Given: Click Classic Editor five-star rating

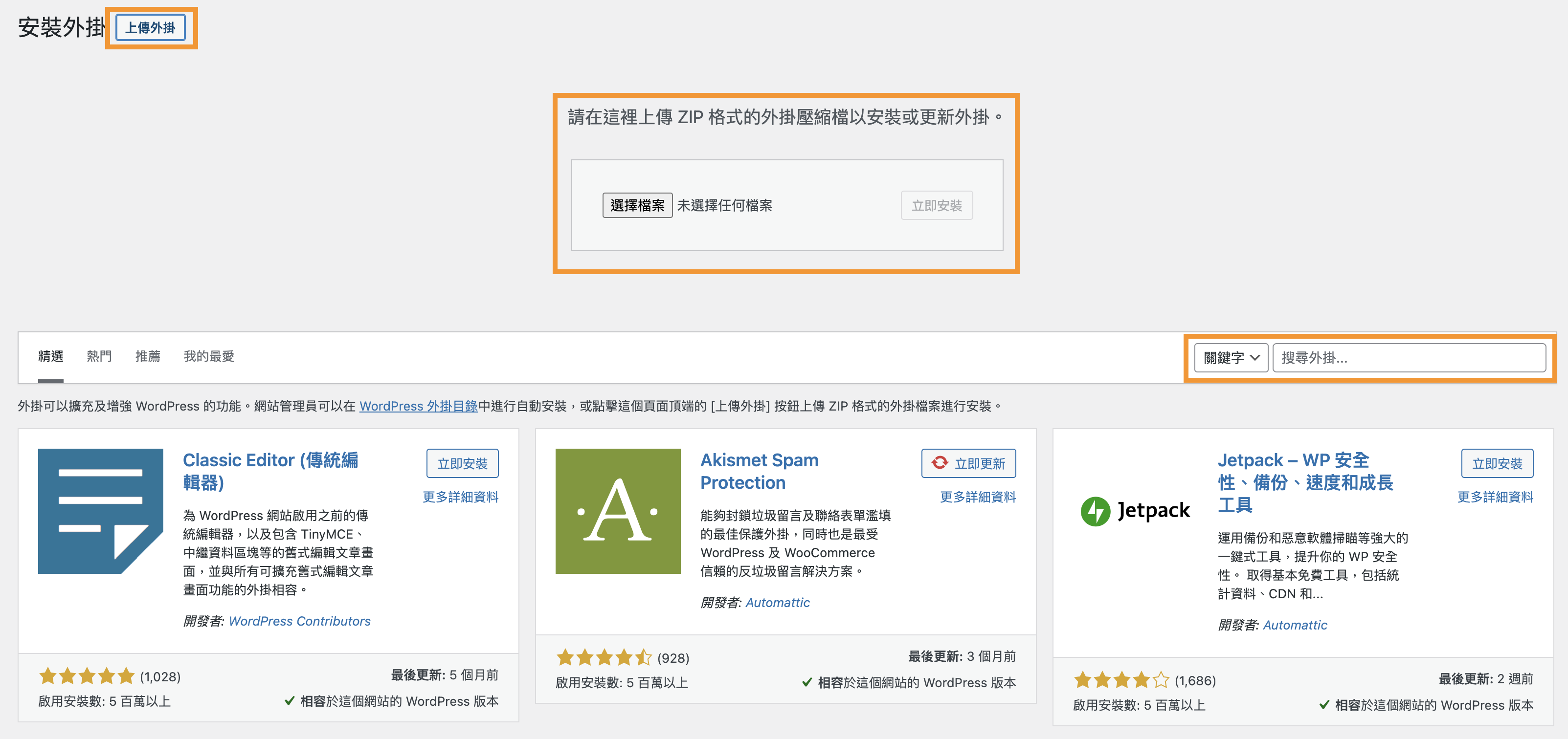Looking at the screenshot, I should (87, 676).
